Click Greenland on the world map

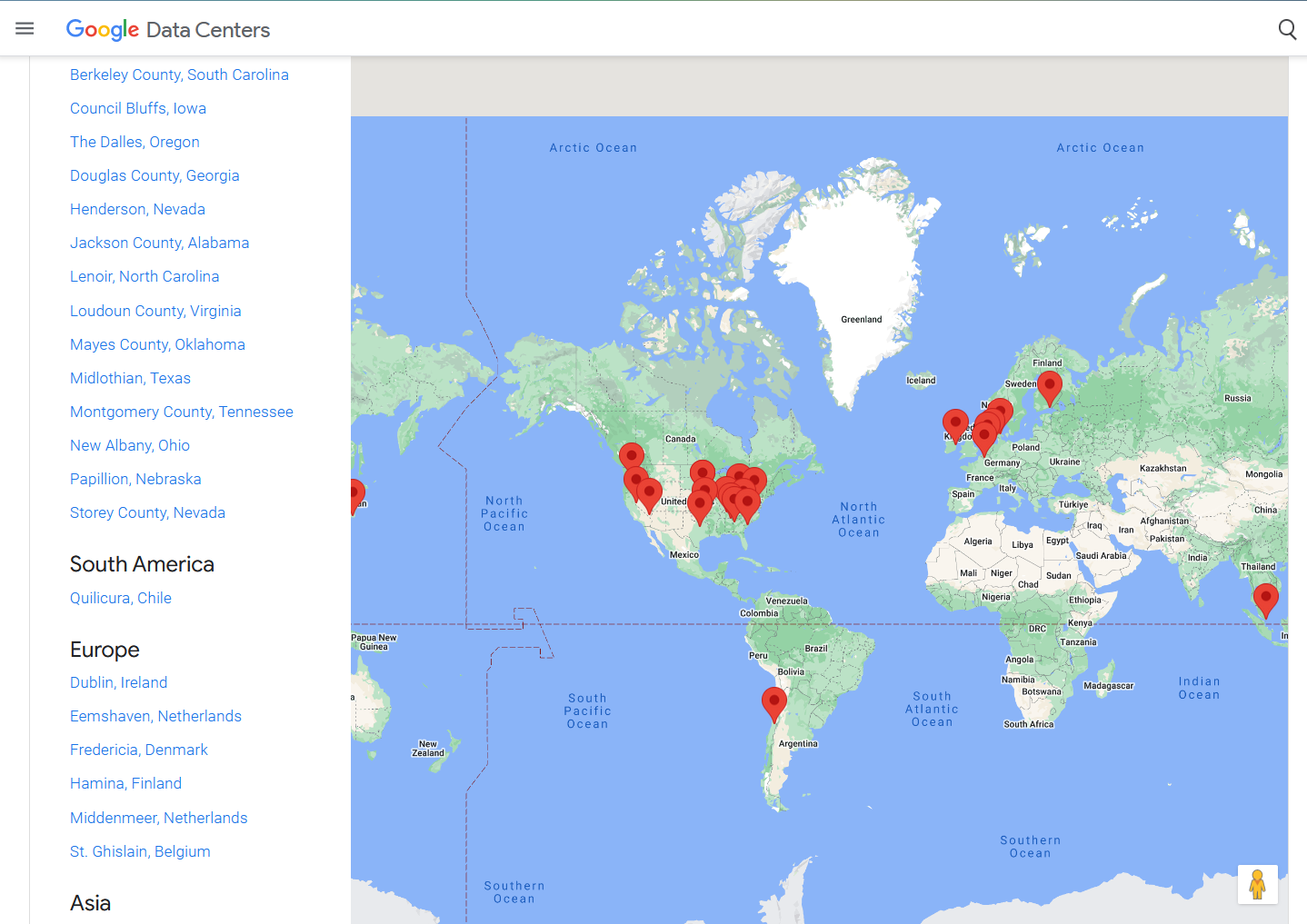[x=861, y=319]
